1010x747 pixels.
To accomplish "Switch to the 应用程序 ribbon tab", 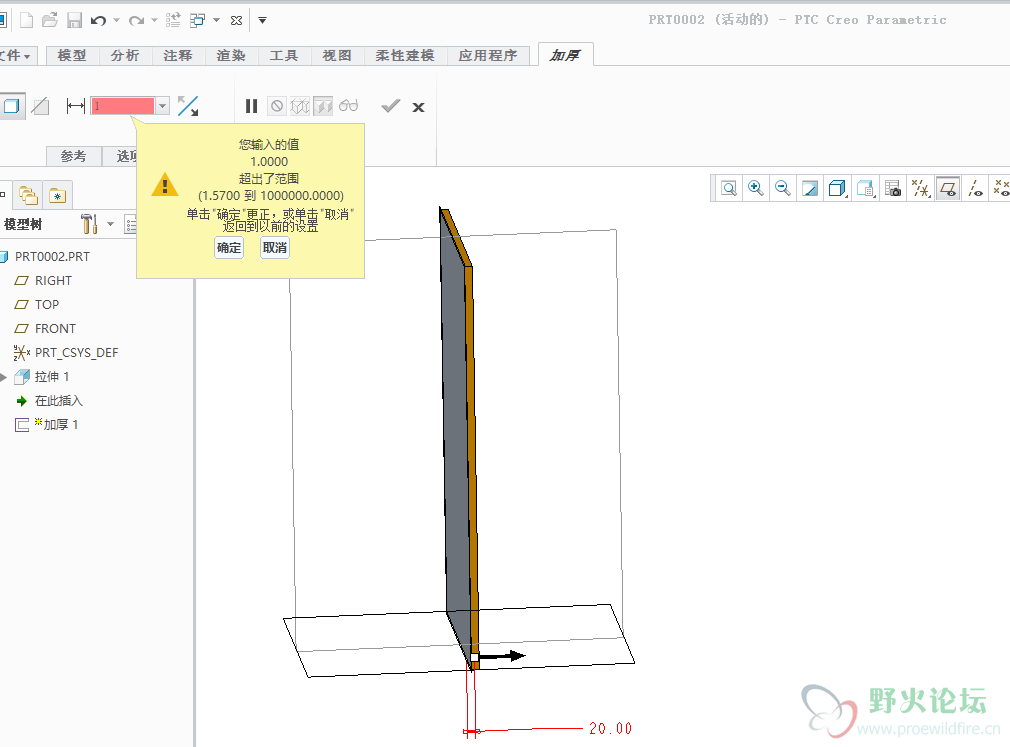I will (488, 56).
